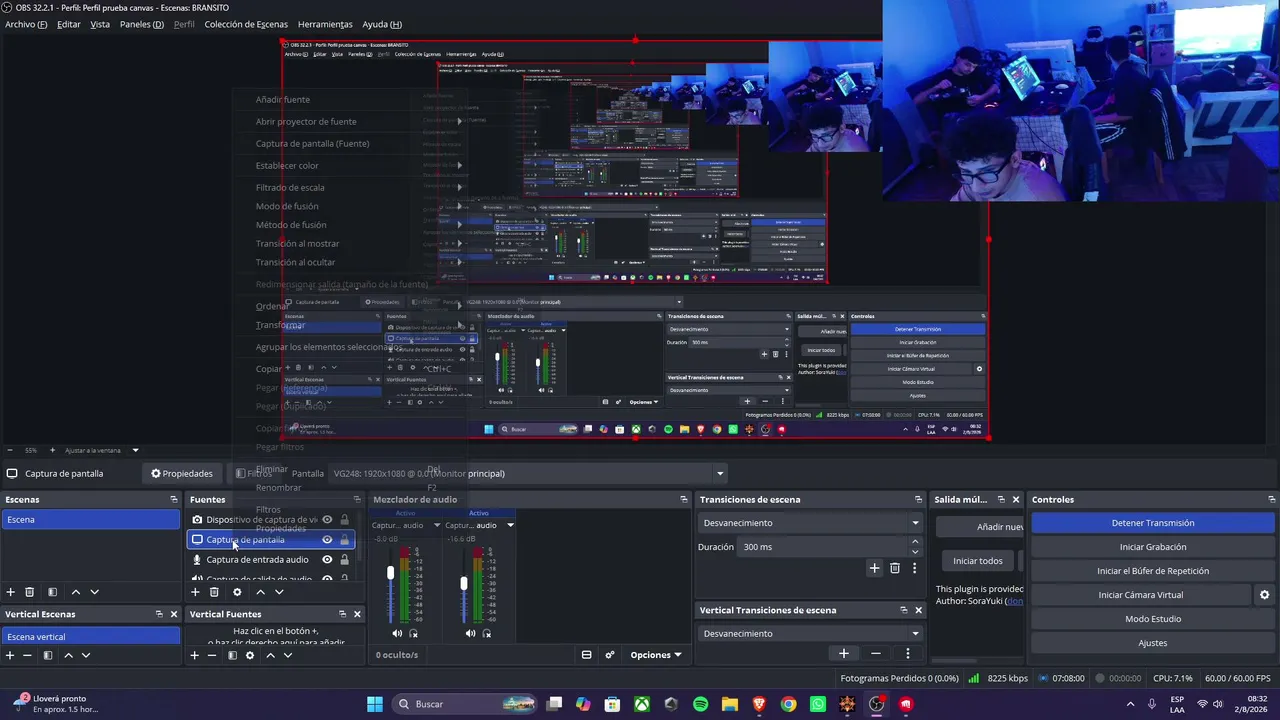The width and height of the screenshot is (1280, 720).
Task: Move source up in Fuentes panel
Action: point(260,592)
